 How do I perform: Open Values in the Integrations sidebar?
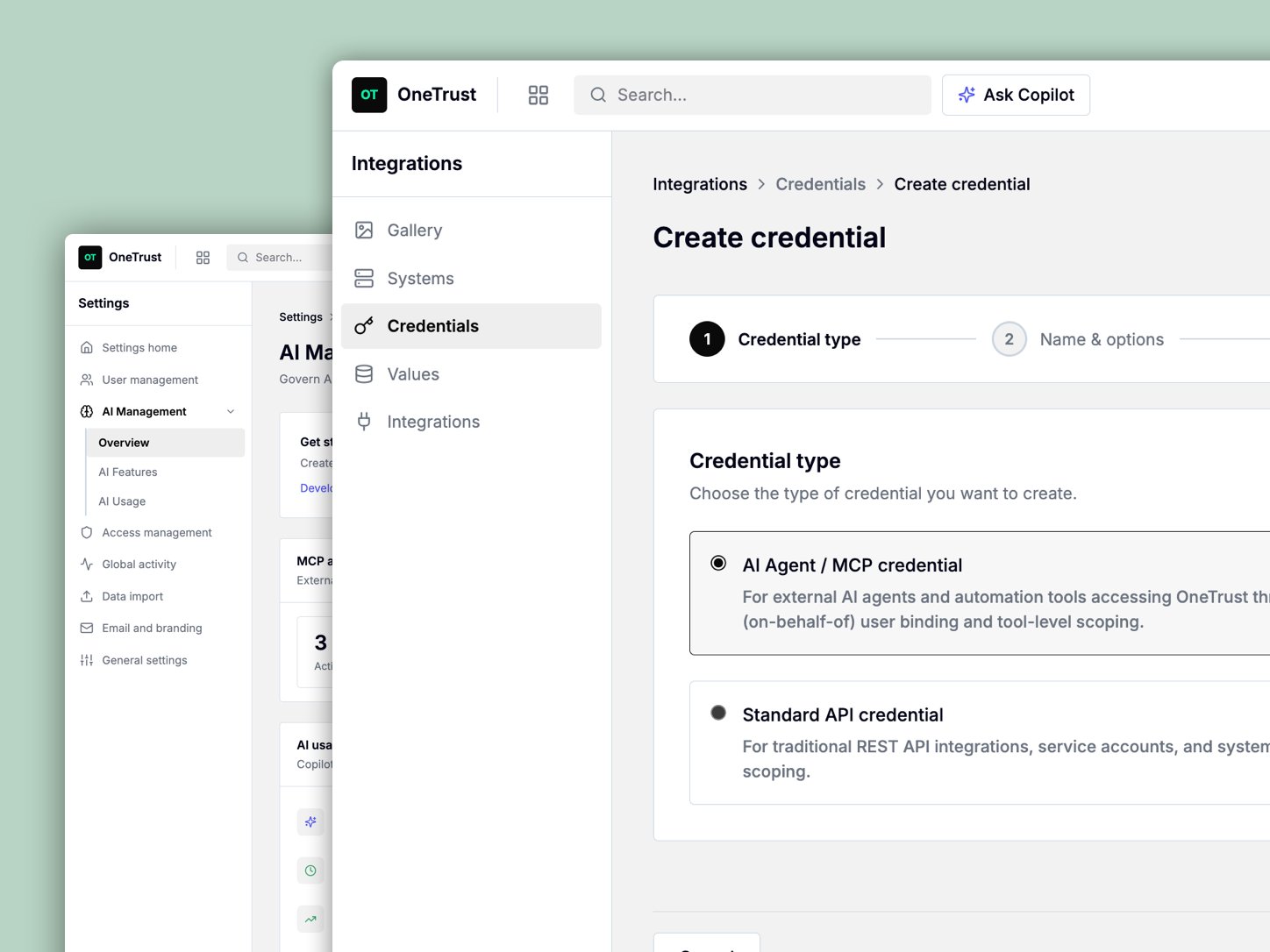[471, 374]
